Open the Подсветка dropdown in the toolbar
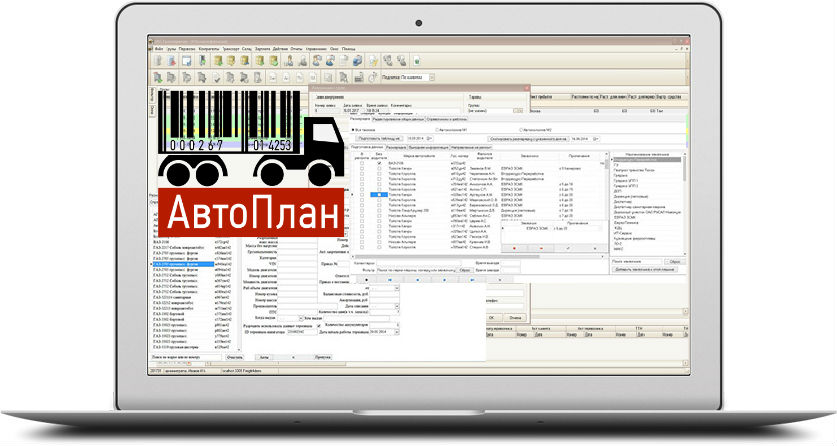 [x=432, y=77]
